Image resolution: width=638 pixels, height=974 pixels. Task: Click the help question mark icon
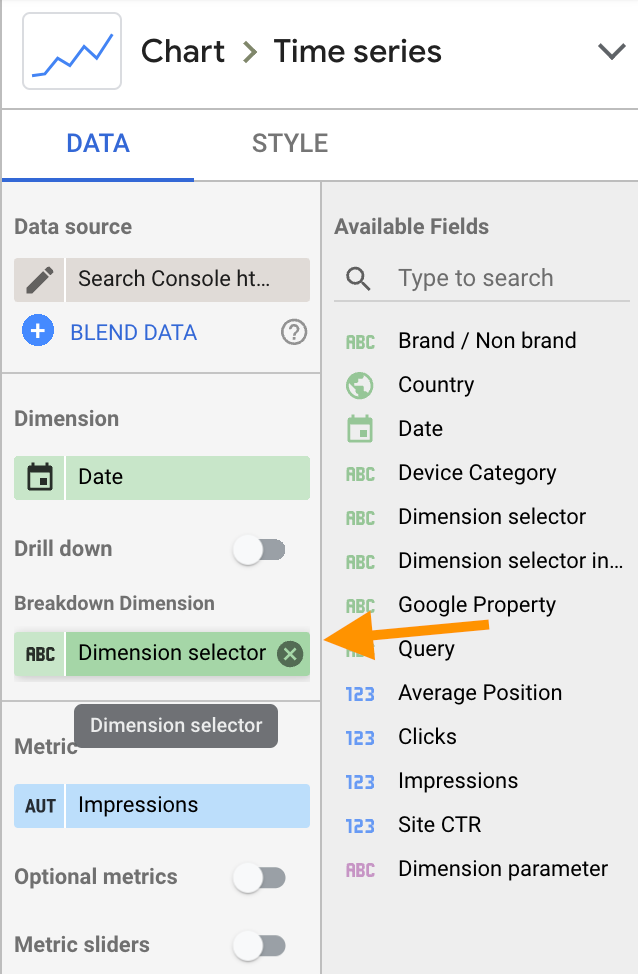294,333
